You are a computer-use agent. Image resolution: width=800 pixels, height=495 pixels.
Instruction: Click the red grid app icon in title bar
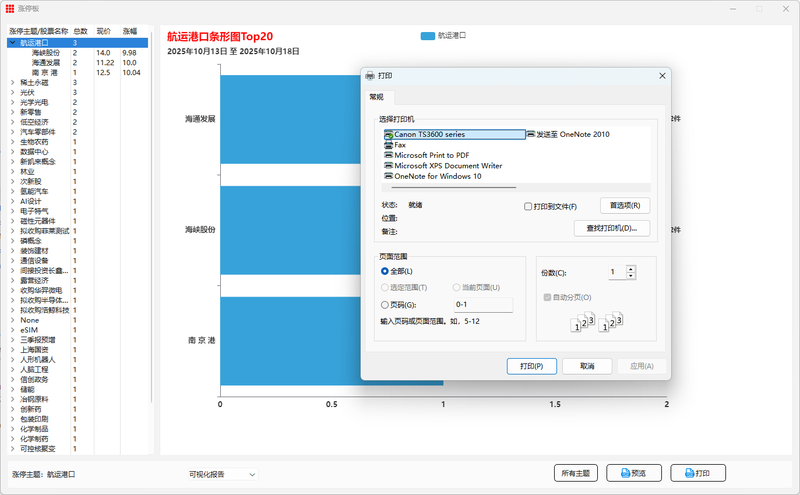[10, 9]
